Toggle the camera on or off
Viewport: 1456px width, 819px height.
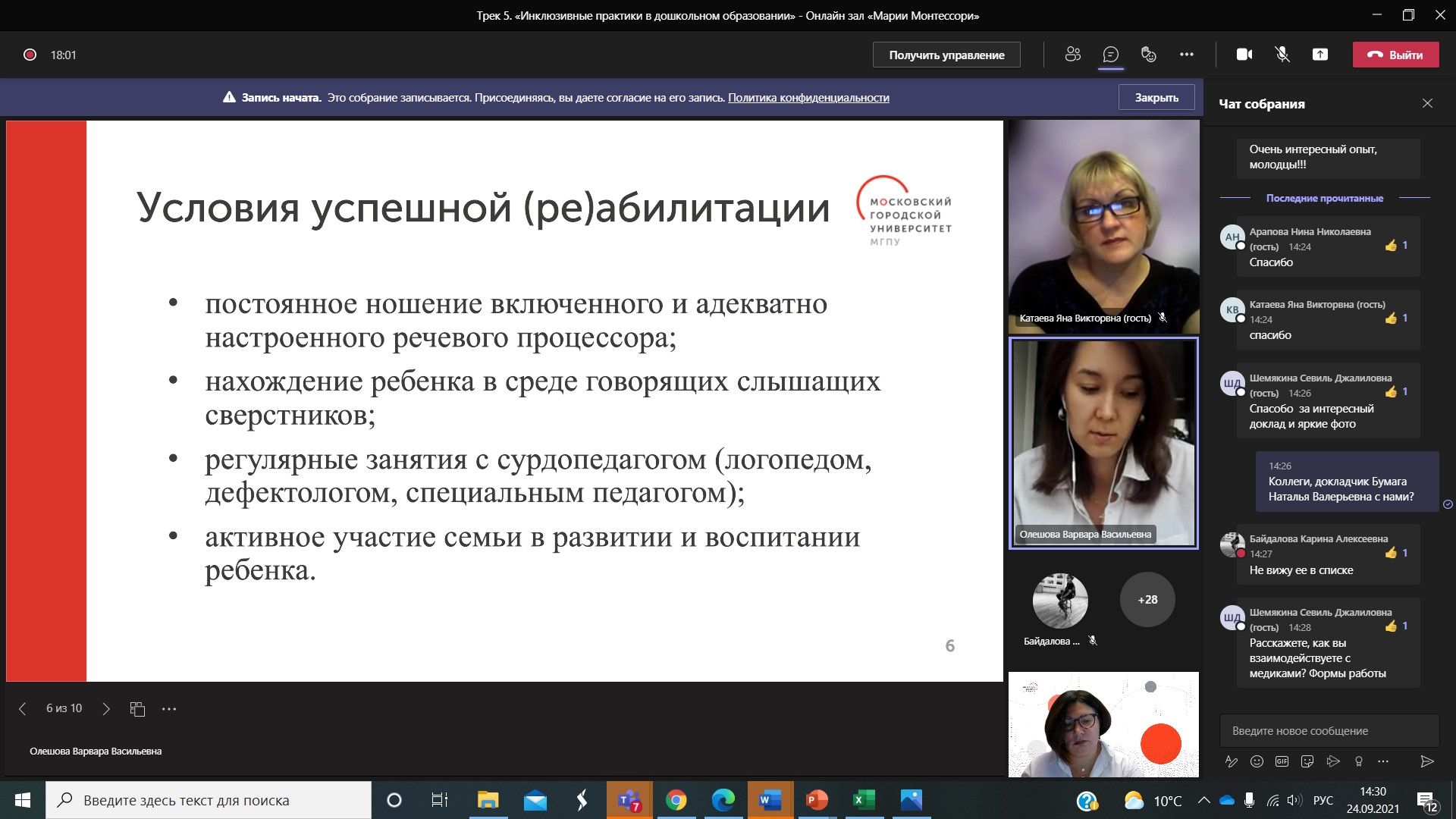point(1244,55)
